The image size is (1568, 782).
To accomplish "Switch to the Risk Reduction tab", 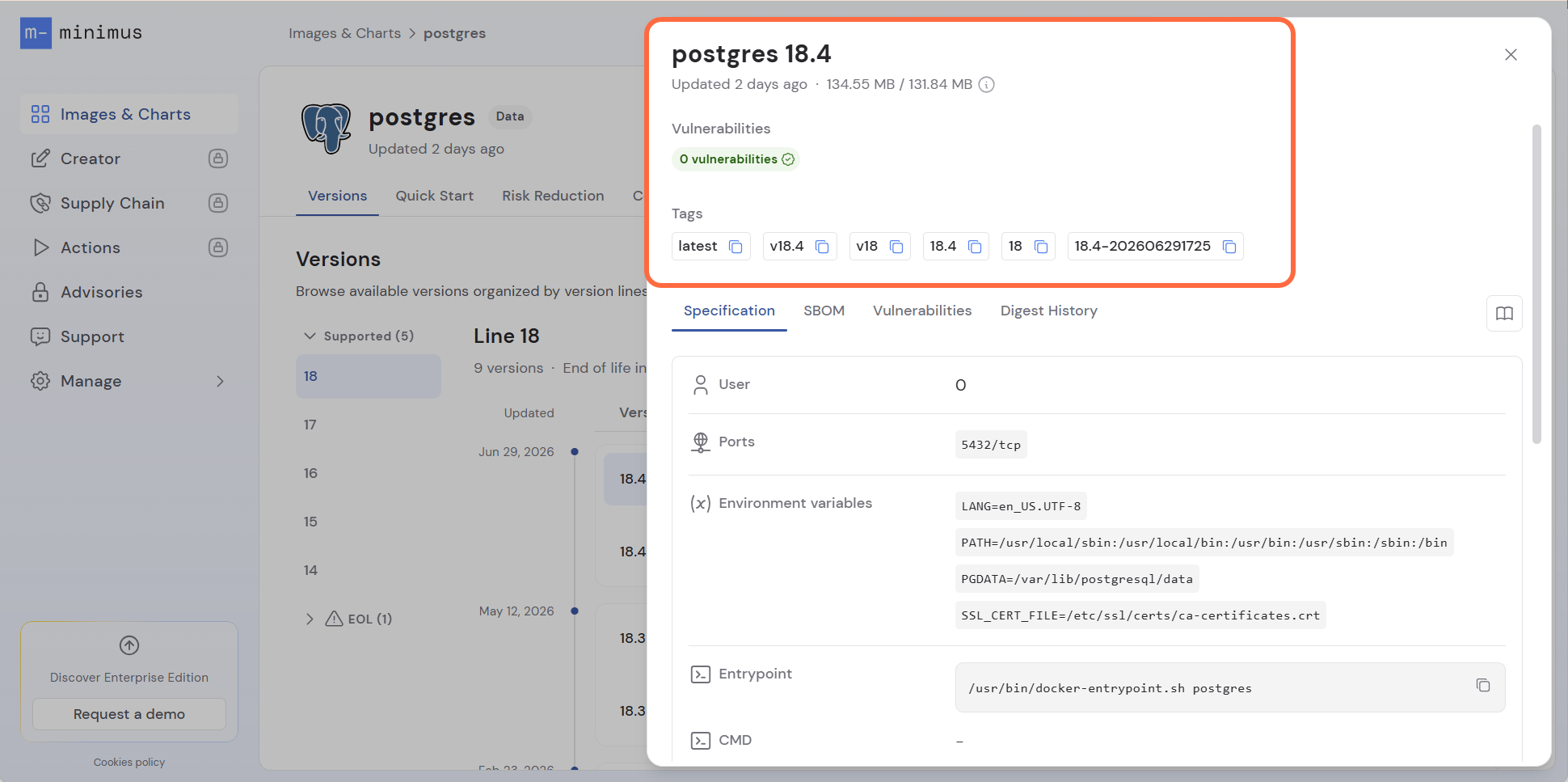I will (553, 196).
